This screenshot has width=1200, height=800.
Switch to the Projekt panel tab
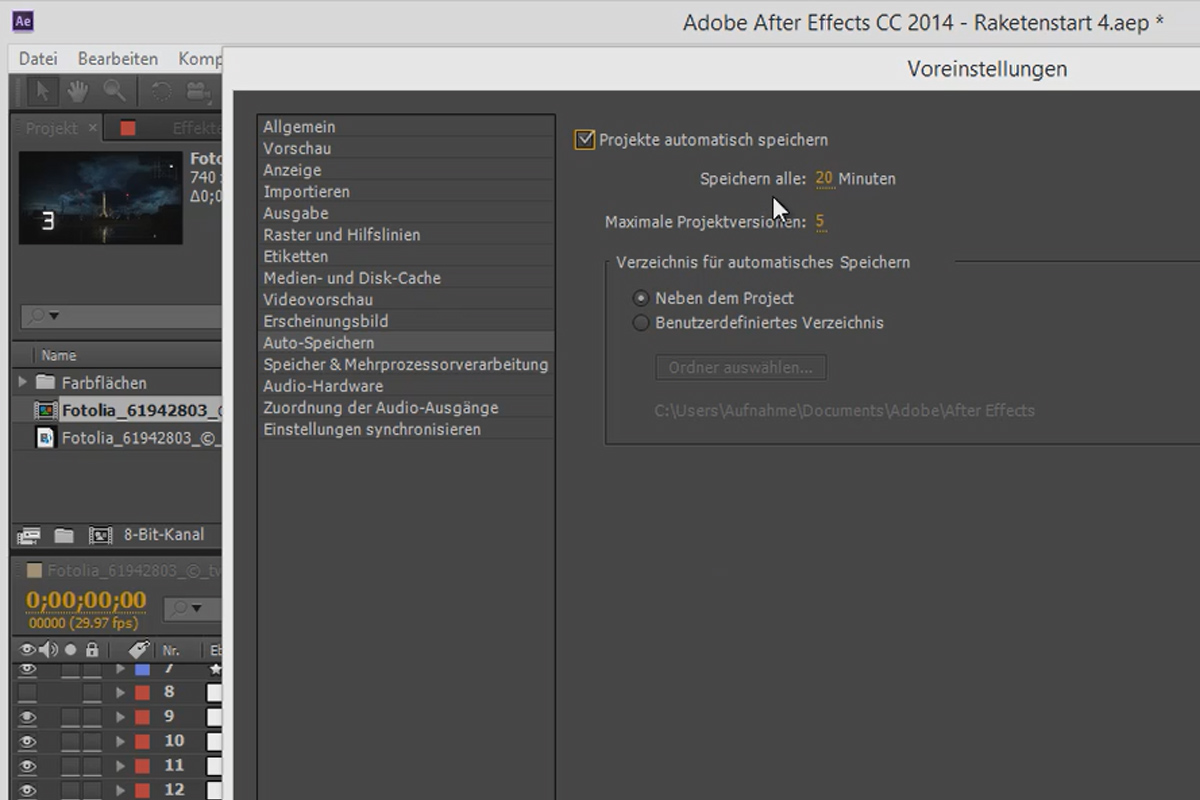click(51, 128)
